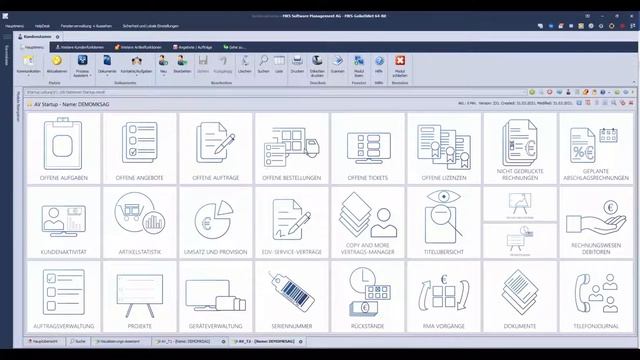Click Bearbeiten in the ribbon
The width and height of the screenshot is (640, 360).
coord(182,64)
